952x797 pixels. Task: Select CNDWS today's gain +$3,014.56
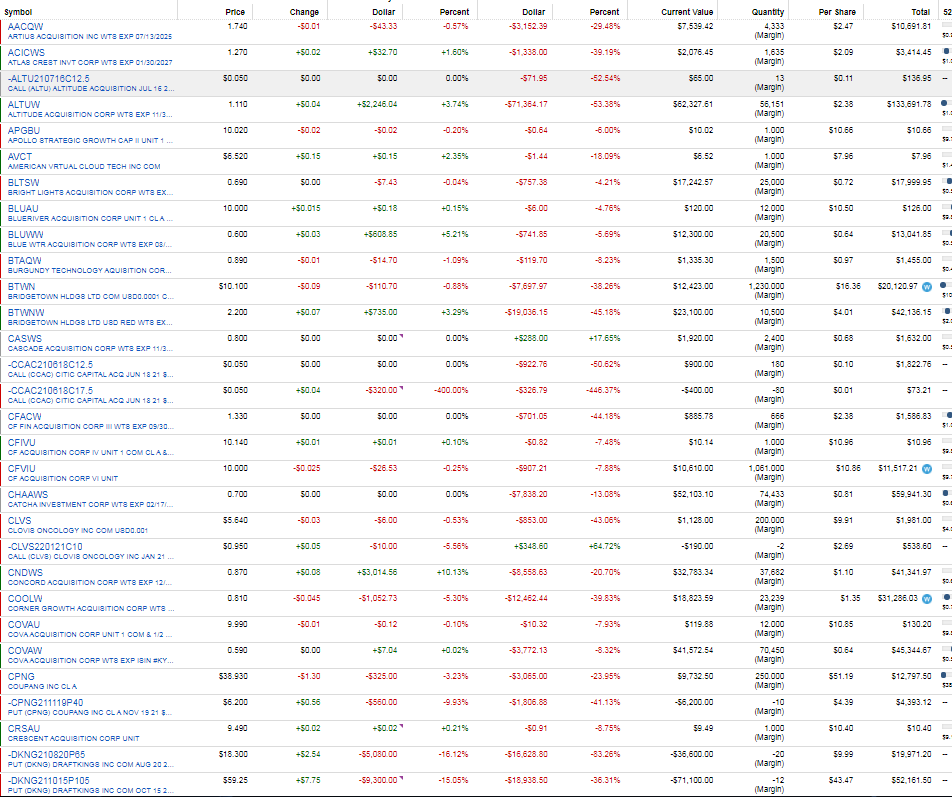click(377, 572)
